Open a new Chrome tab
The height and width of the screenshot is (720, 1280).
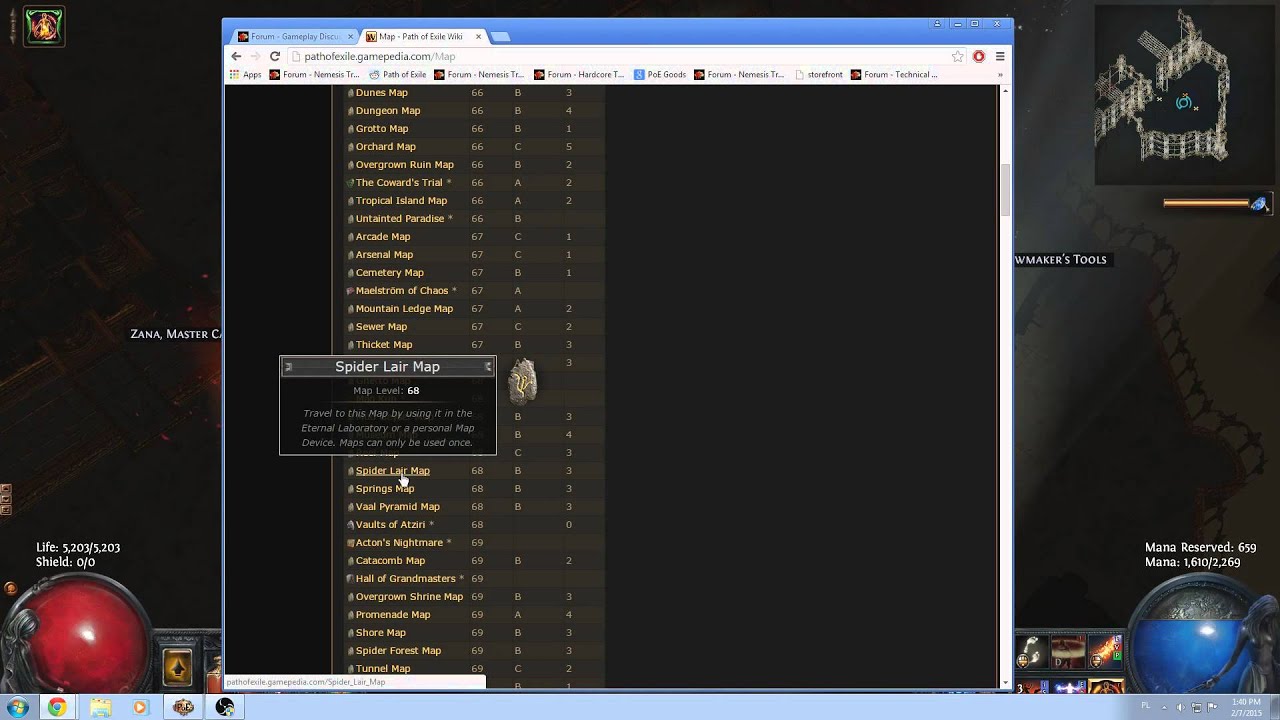pos(500,37)
